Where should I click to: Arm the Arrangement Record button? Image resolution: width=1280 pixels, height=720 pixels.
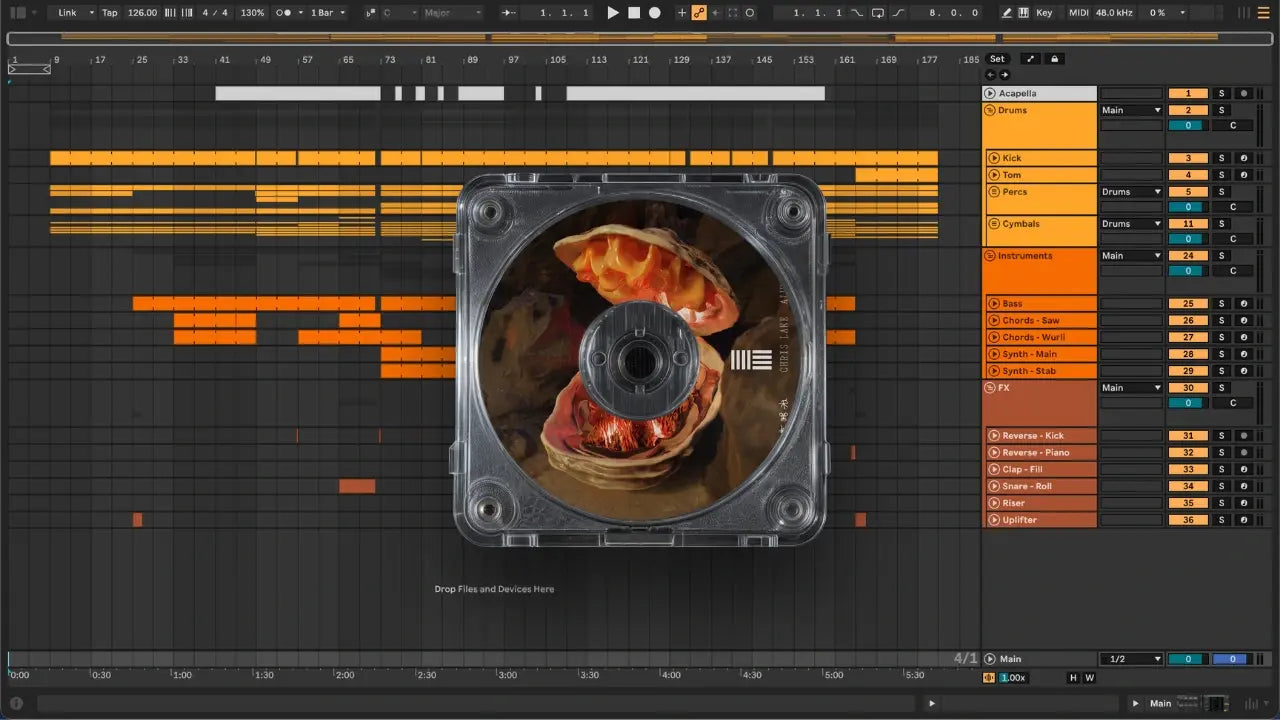click(655, 13)
